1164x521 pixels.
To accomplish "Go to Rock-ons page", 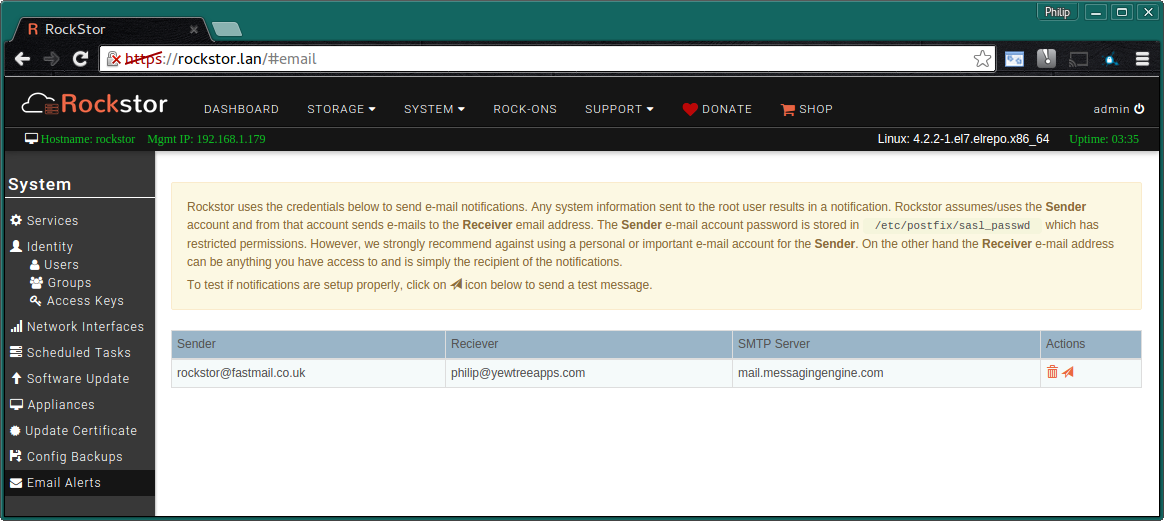I will (525, 109).
